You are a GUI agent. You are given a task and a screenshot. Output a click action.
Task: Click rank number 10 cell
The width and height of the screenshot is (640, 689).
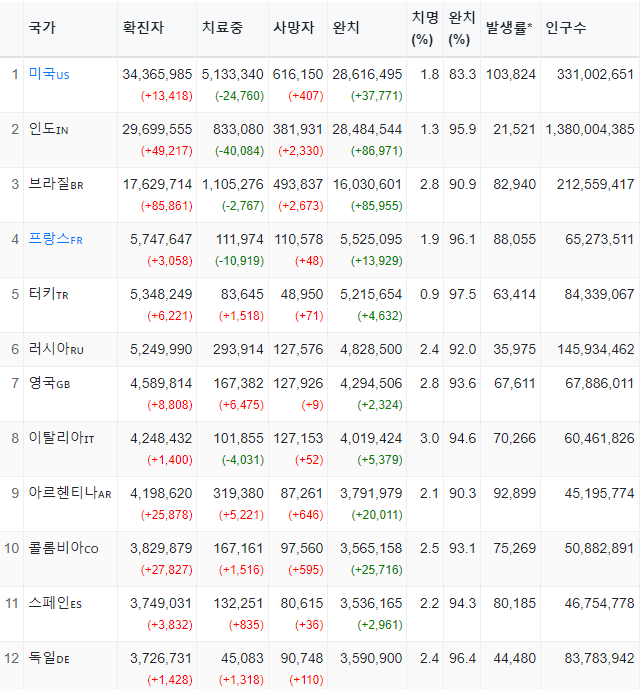[x=12, y=548]
